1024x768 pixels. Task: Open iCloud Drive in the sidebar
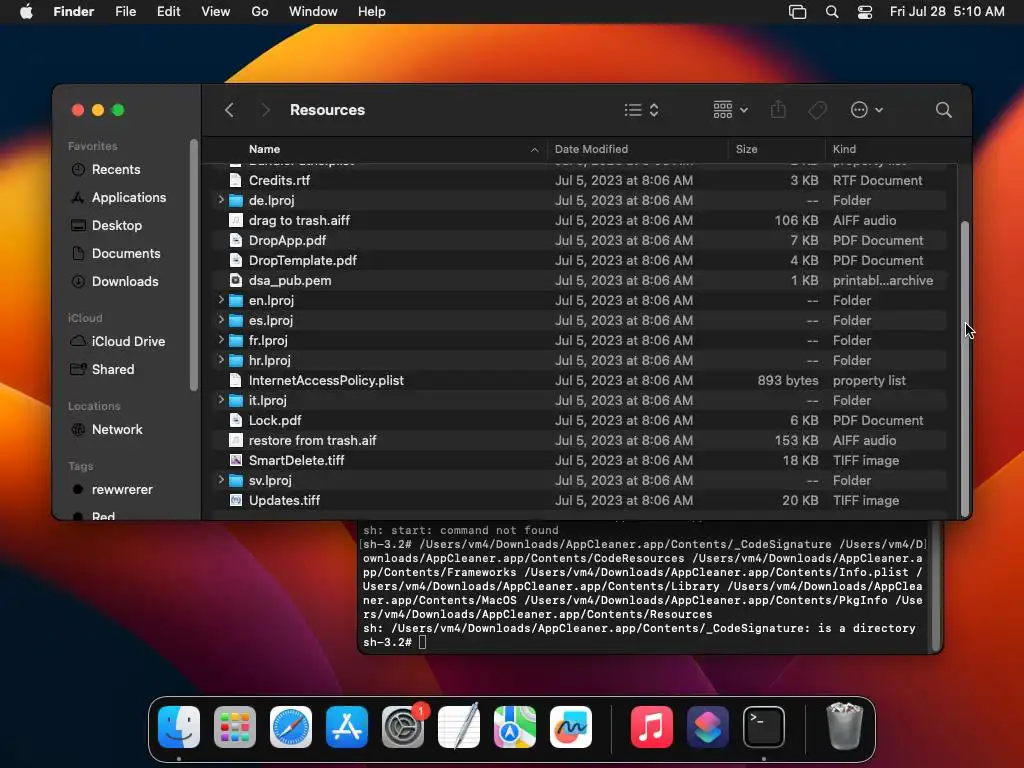click(x=128, y=342)
